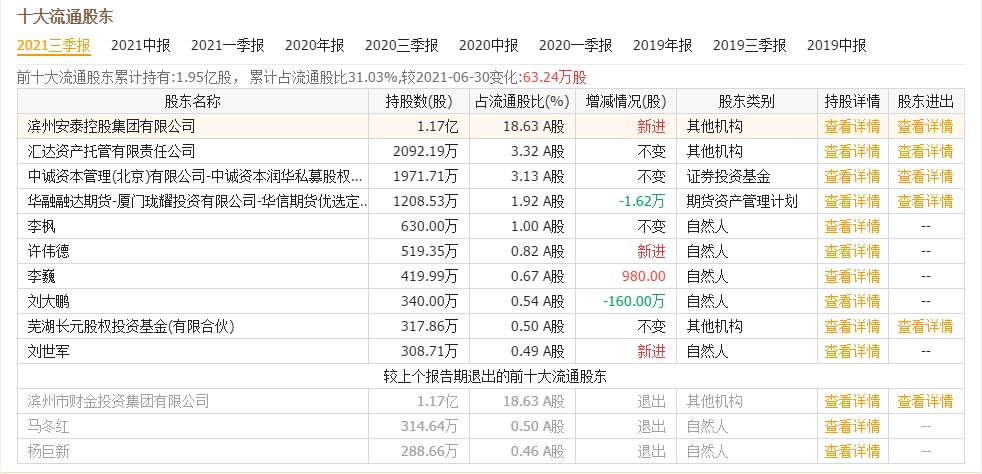This screenshot has width=982, height=474.
Task: Select the 2021三季报 tab
Action: pos(54,45)
